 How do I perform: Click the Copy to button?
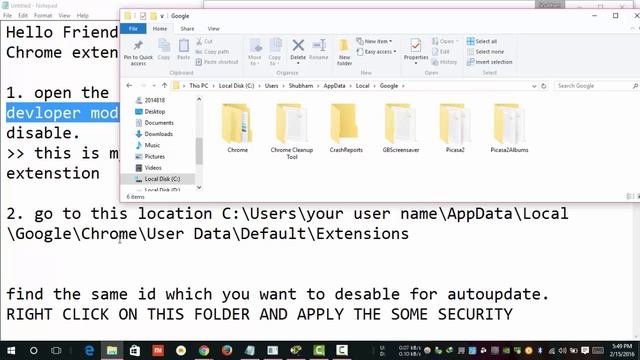click(x=275, y=52)
